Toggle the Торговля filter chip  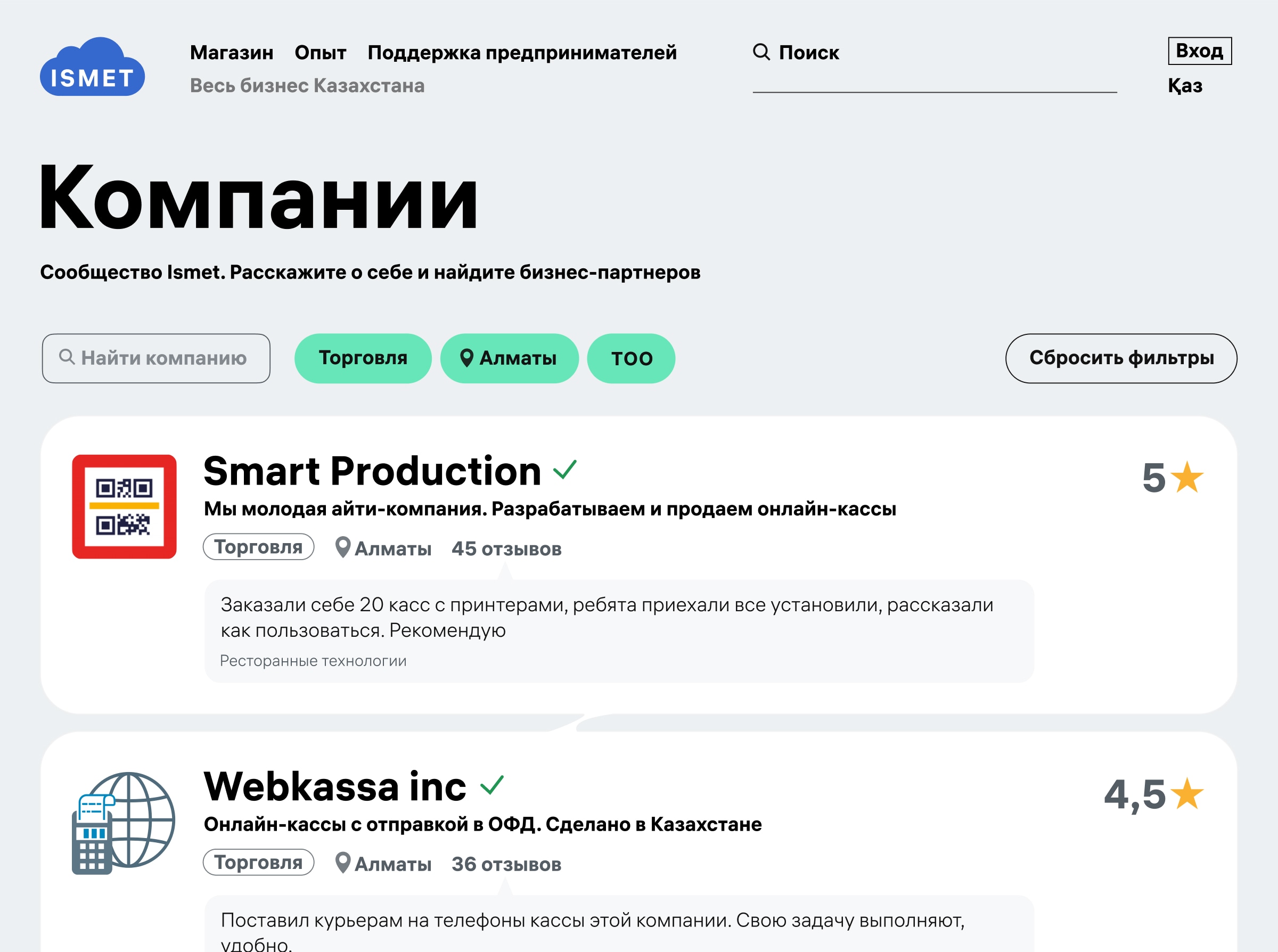pyautogui.click(x=363, y=358)
